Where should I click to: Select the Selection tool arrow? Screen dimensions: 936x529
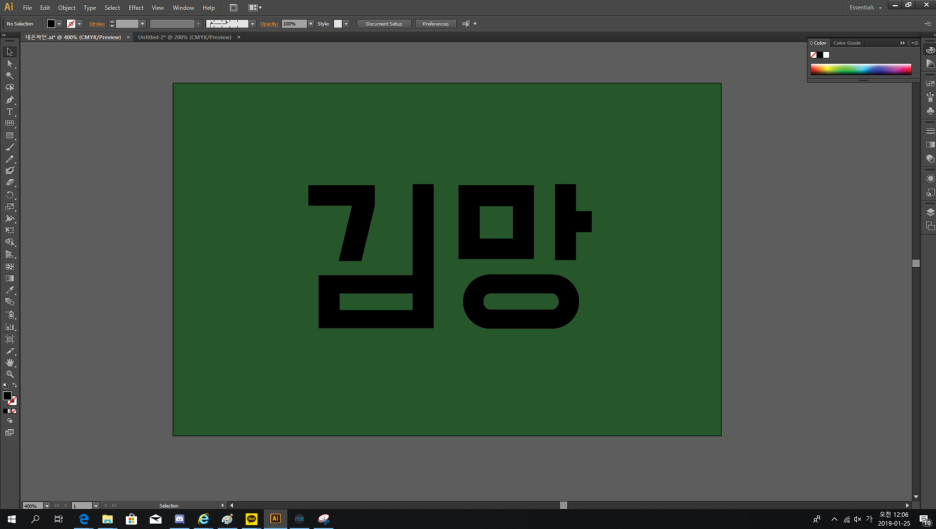(x=10, y=52)
